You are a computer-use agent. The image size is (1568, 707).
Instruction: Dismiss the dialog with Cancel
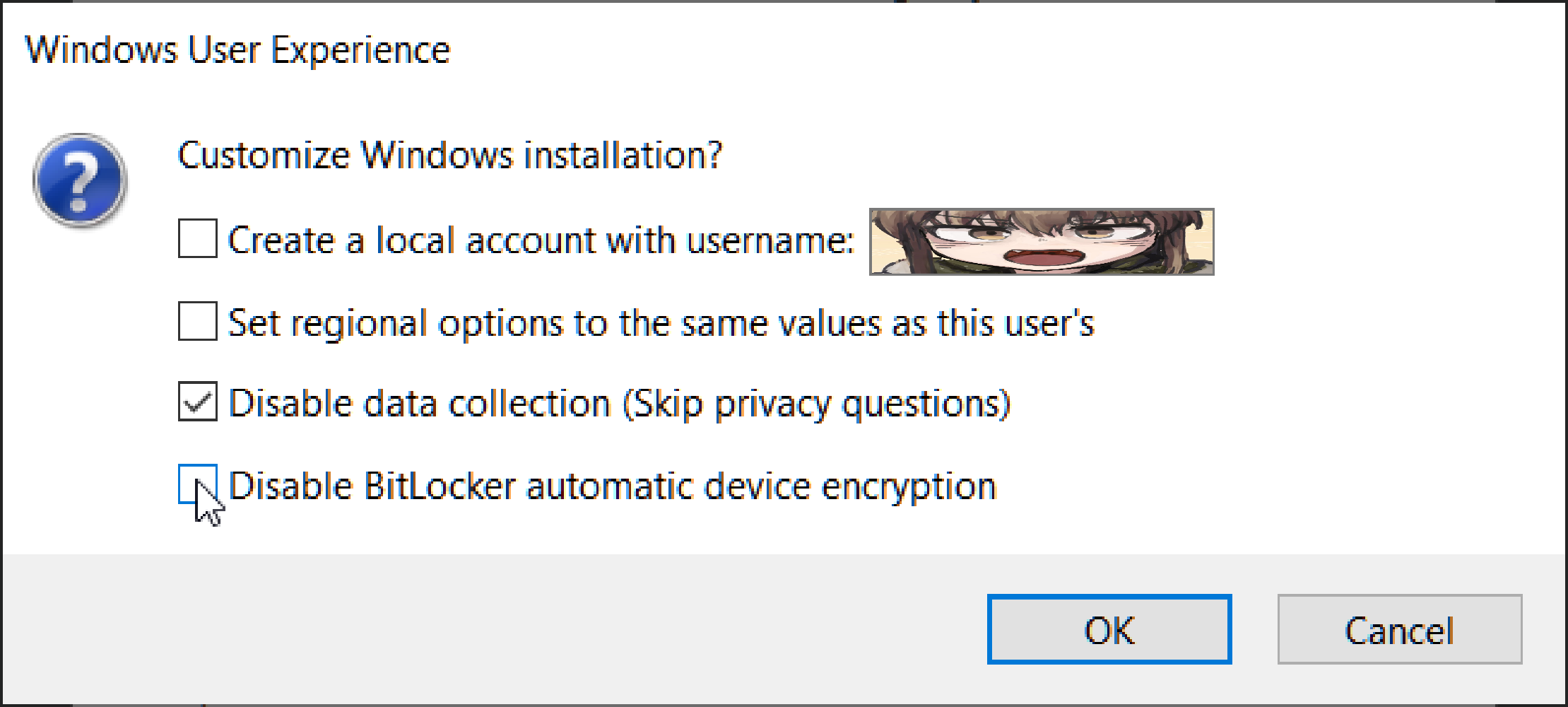1400,629
